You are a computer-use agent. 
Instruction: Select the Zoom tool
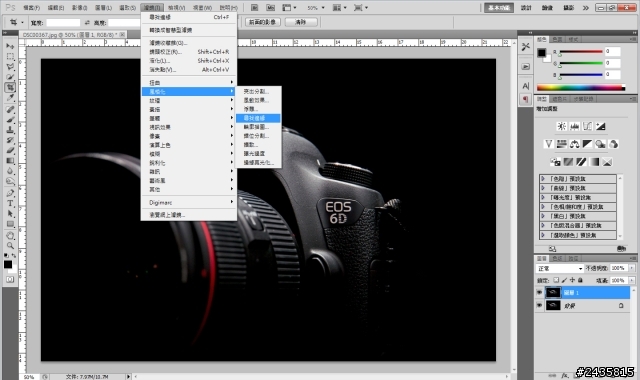[10, 246]
